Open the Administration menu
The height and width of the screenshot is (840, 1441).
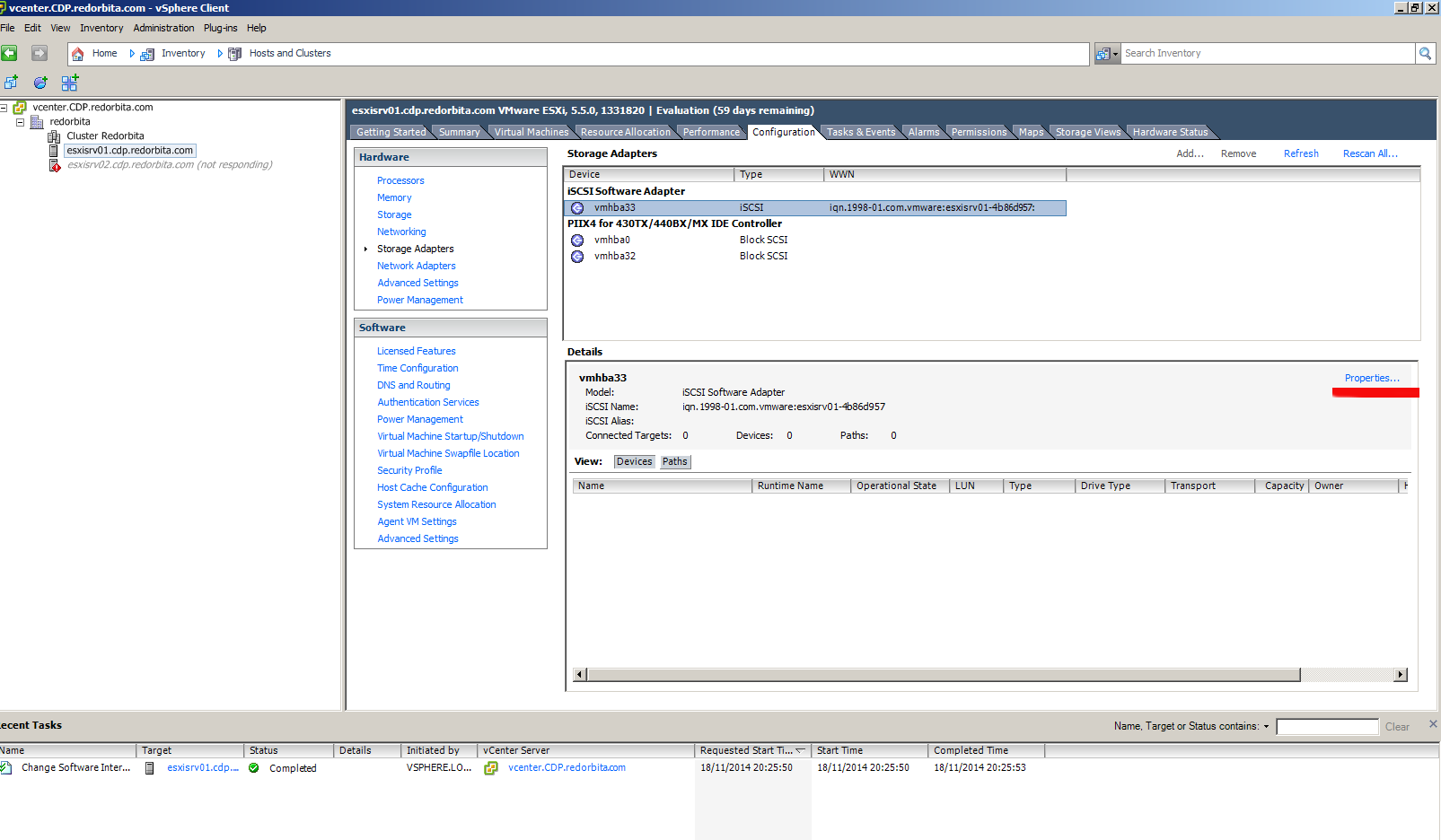pos(163,28)
